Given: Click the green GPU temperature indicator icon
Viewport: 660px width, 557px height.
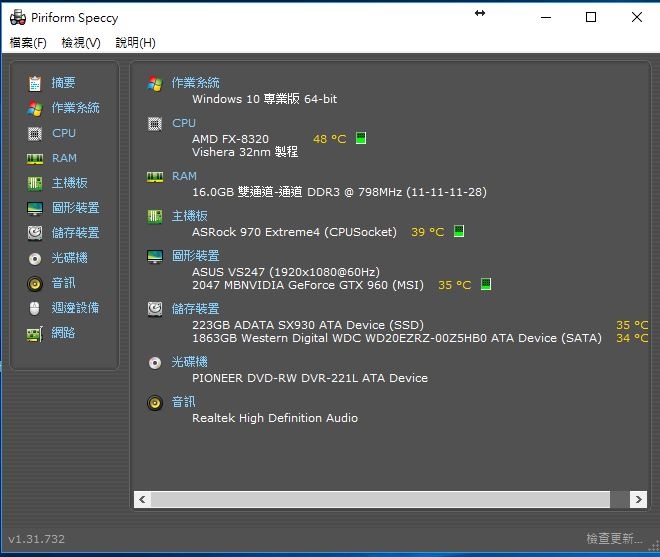Looking at the screenshot, I should [486, 284].
